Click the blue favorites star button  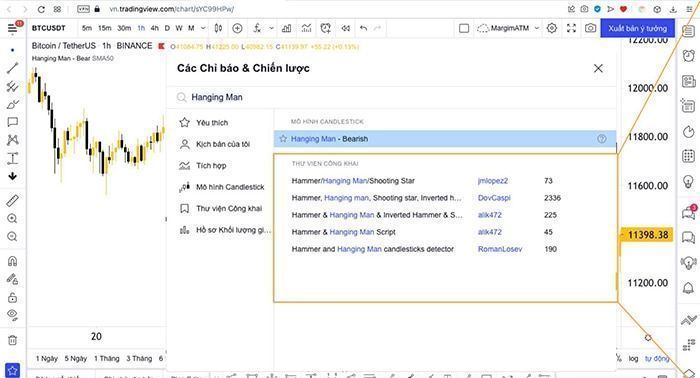12,370
